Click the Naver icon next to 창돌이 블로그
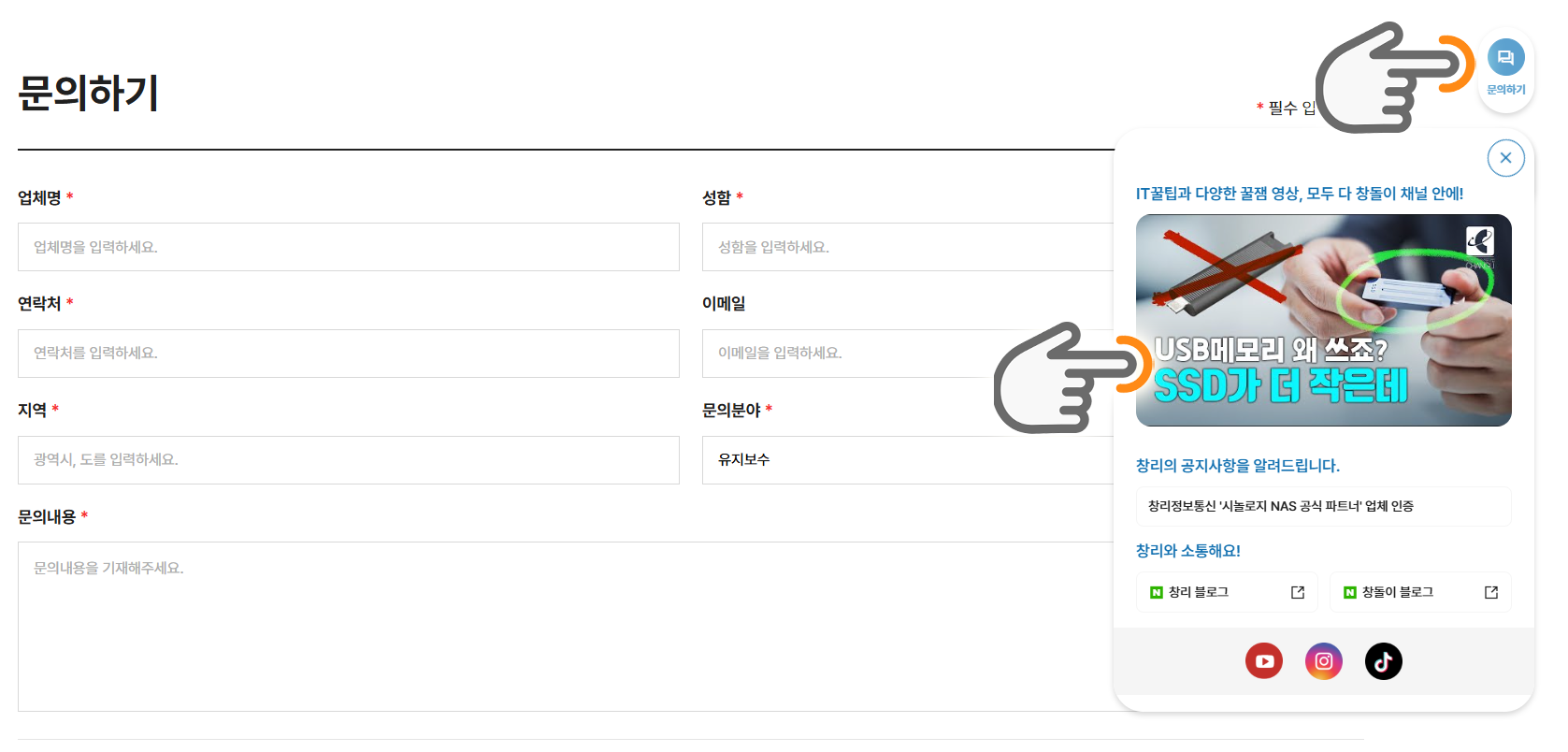1568x752 pixels. (x=1350, y=592)
